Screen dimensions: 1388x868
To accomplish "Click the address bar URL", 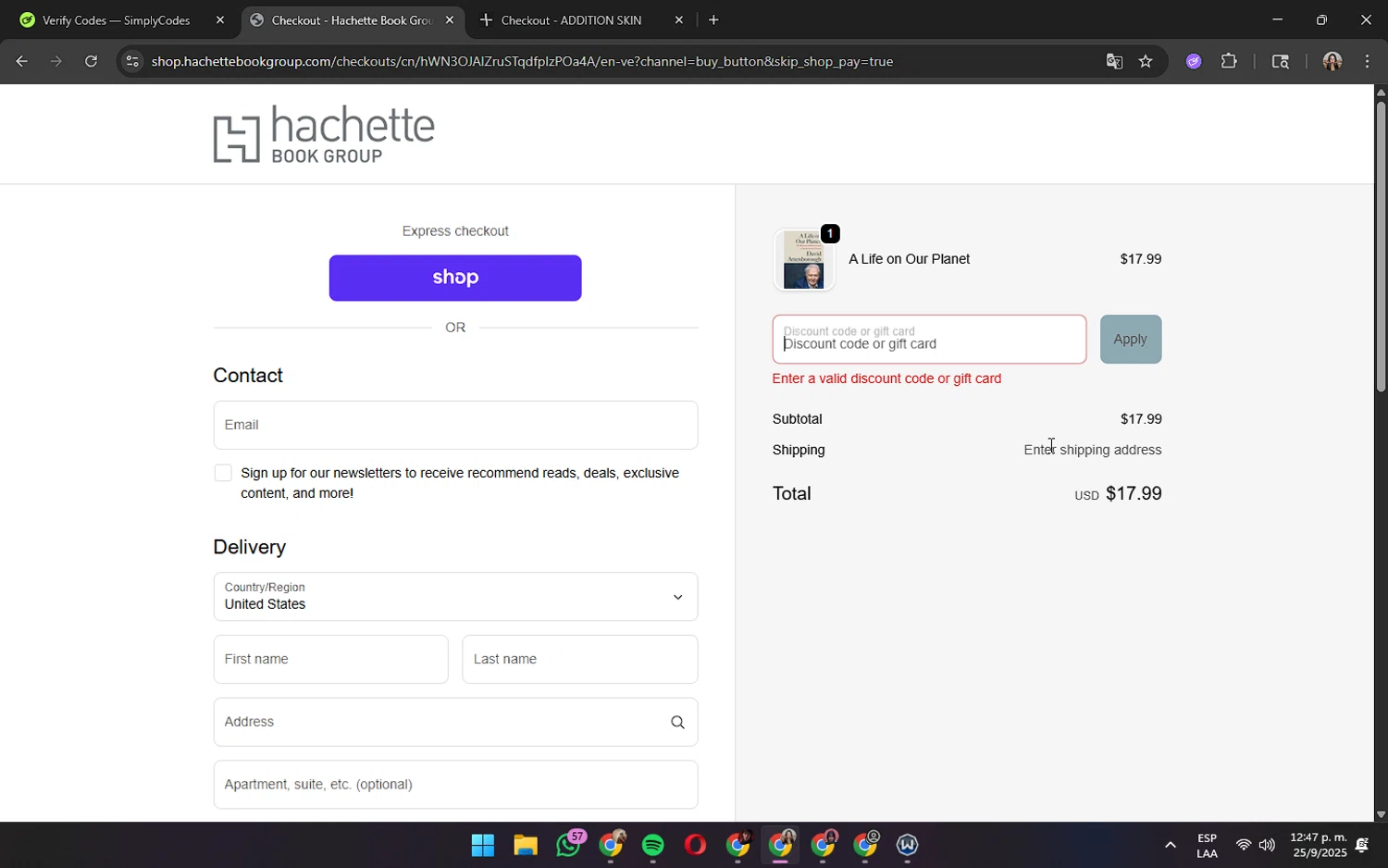I will 522,61.
